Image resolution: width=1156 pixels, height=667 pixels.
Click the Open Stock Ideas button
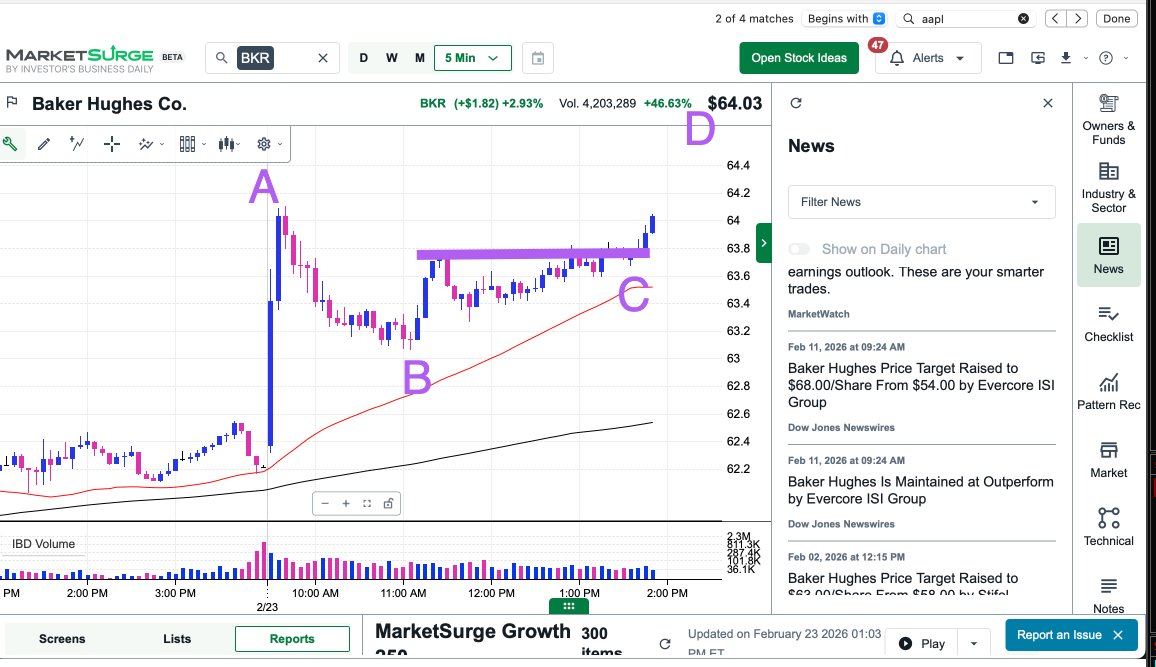[x=798, y=57]
